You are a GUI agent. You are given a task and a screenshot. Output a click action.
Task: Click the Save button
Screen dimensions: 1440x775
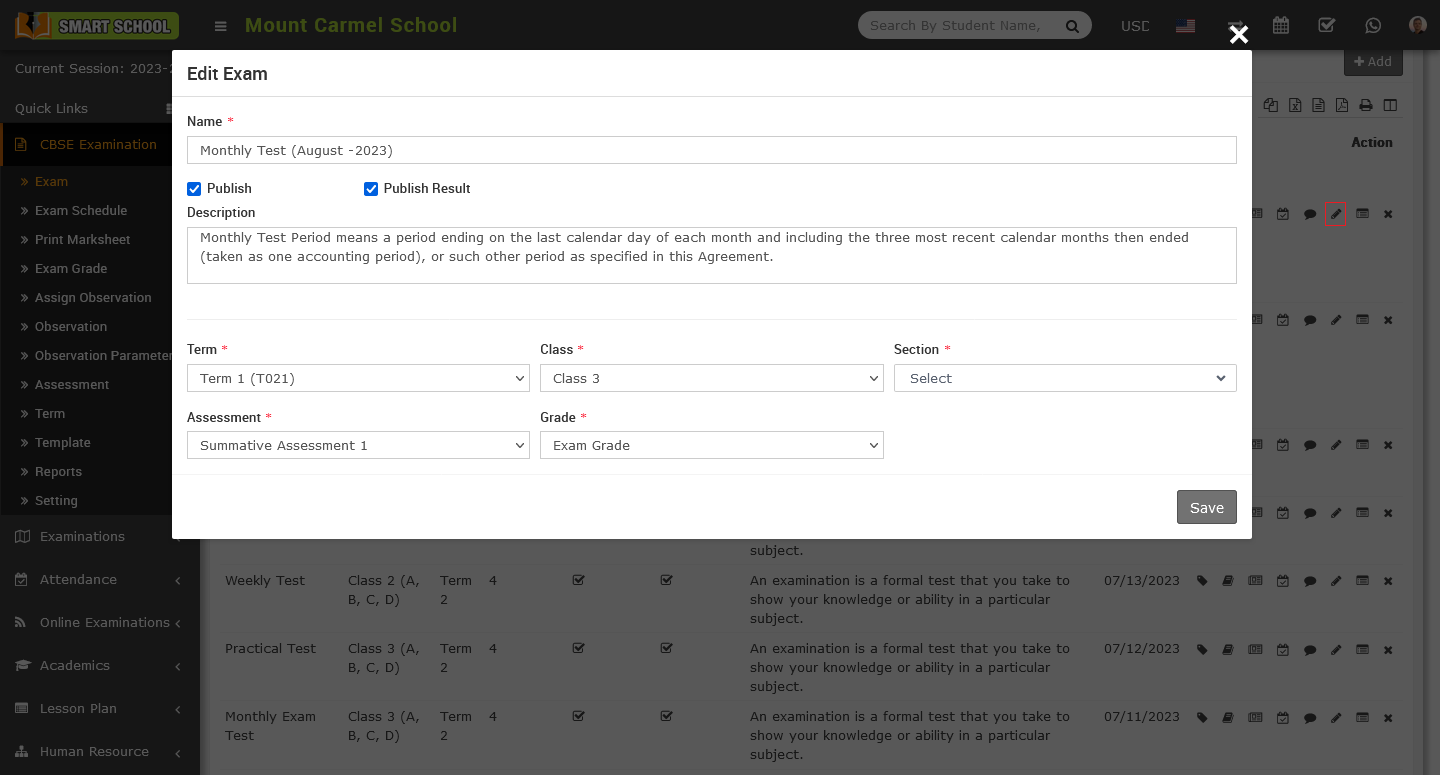[1206, 507]
